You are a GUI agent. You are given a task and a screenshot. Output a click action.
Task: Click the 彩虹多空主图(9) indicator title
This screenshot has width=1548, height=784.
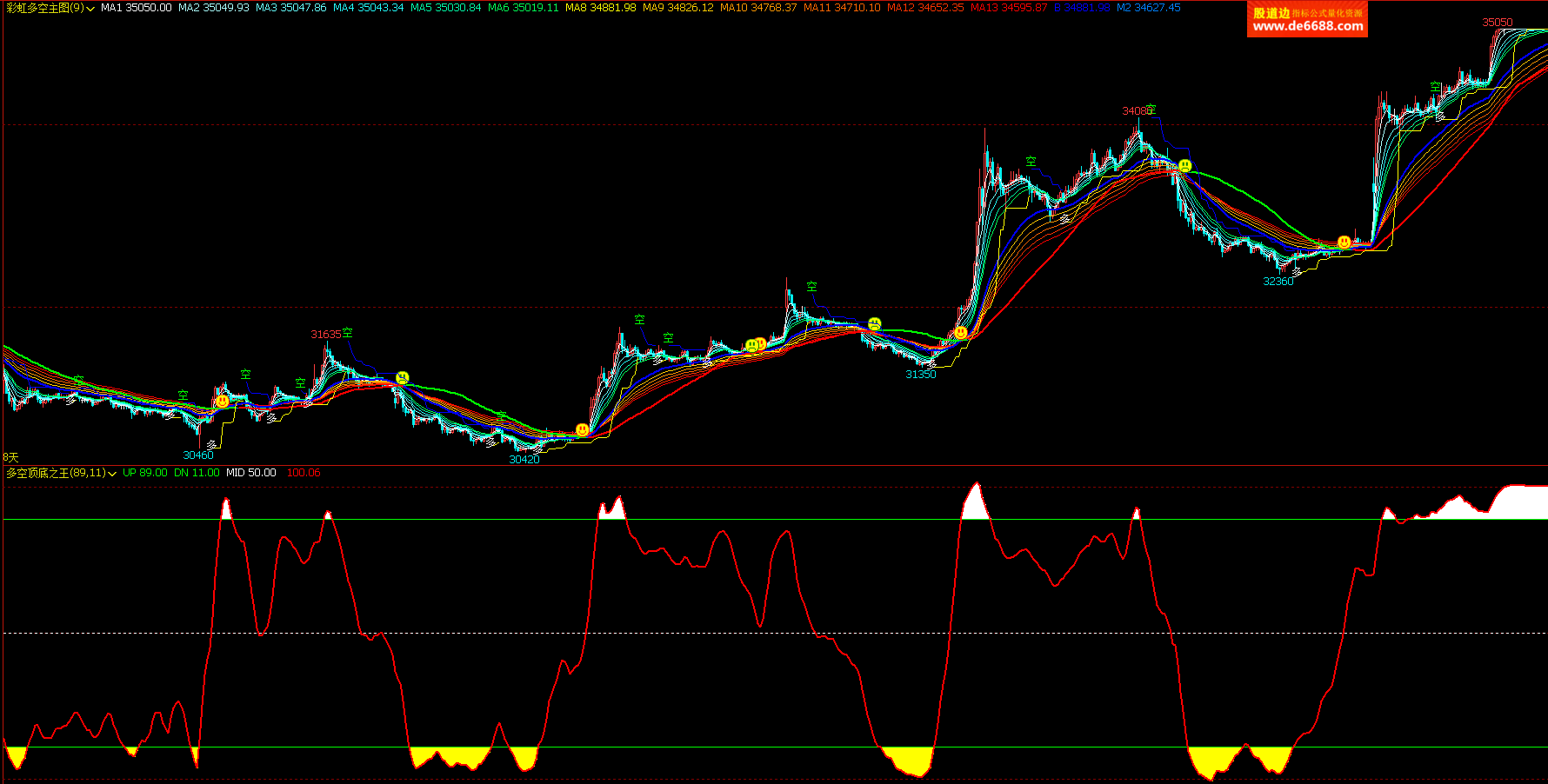[45, 8]
